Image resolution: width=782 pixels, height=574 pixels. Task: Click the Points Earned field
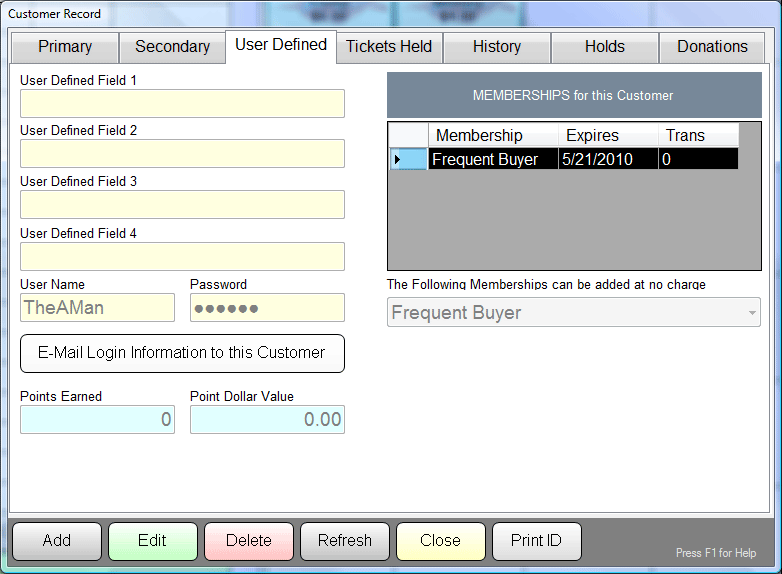[97, 419]
